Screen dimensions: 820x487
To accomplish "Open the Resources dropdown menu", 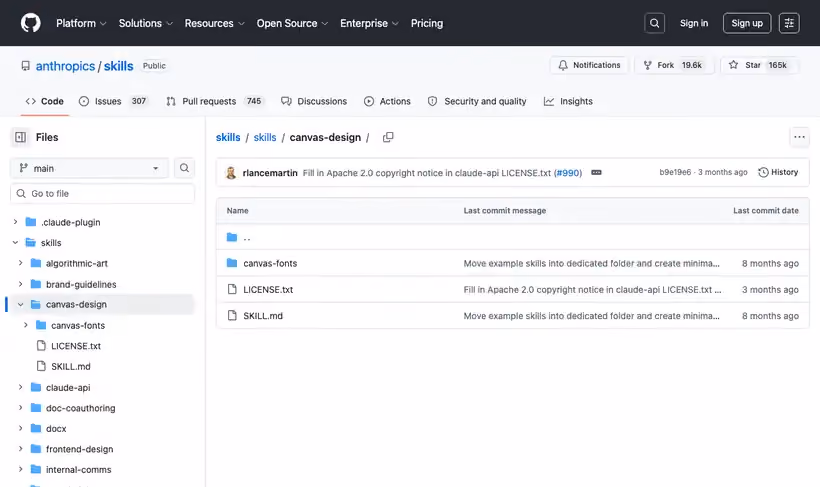I will [214, 23].
